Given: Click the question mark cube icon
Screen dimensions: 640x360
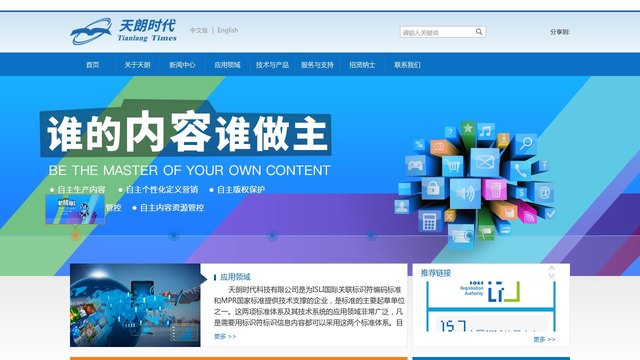Looking at the screenshot, I should (x=450, y=132).
